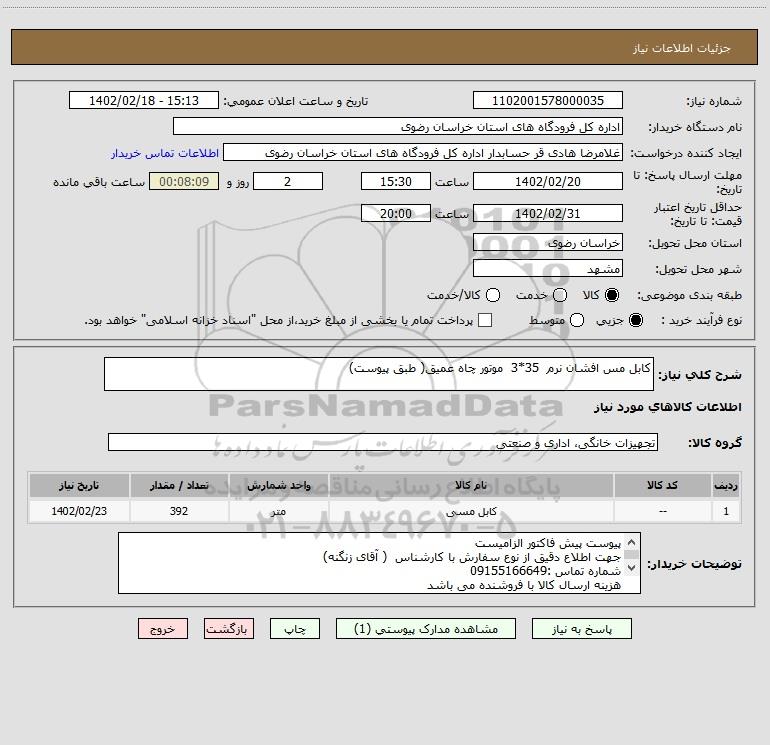Click the ردیف column header
Viewport: 770px width, 745px height.
coord(726,486)
